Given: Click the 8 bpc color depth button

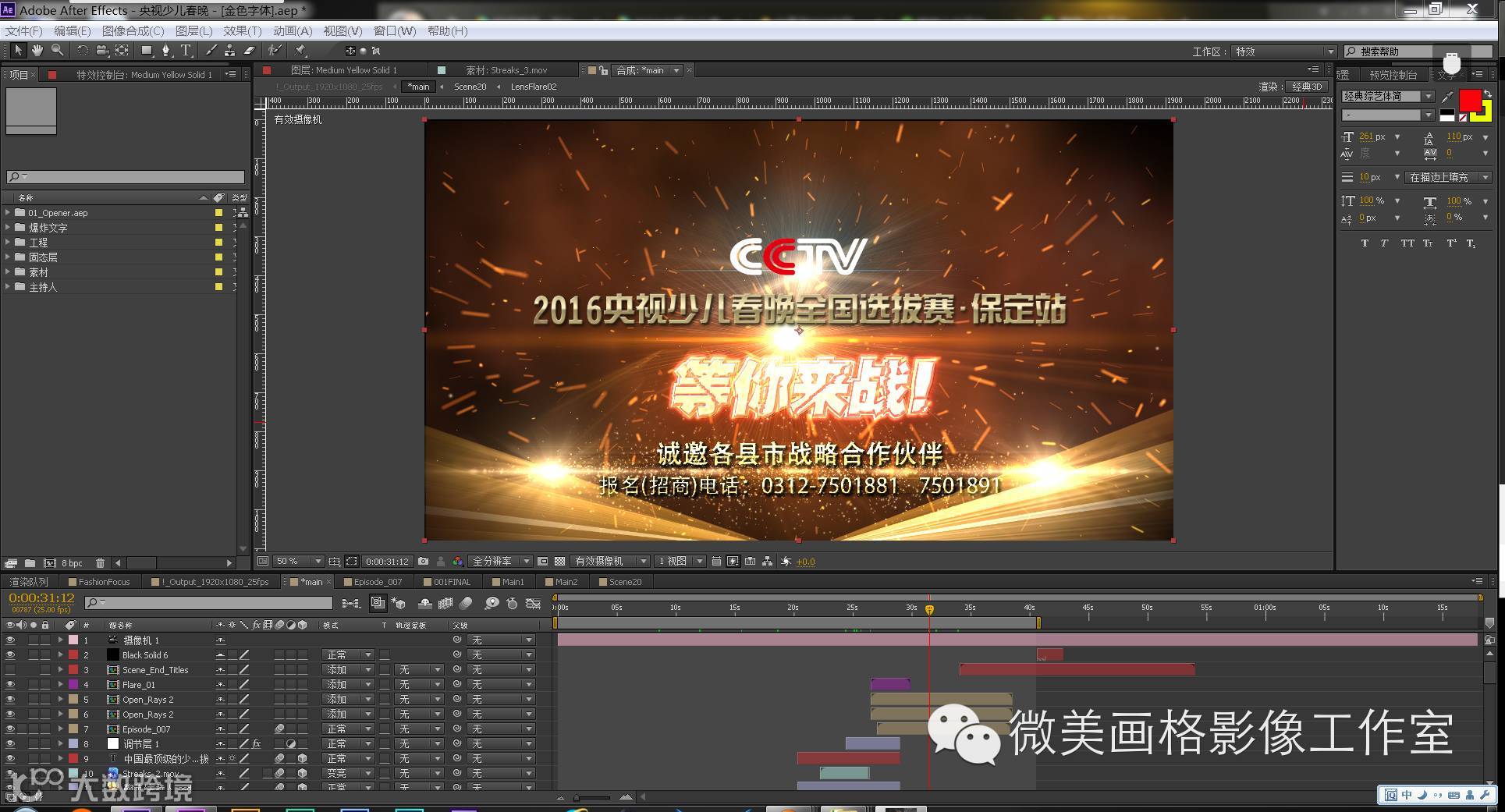Looking at the screenshot, I should pos(72,562).
